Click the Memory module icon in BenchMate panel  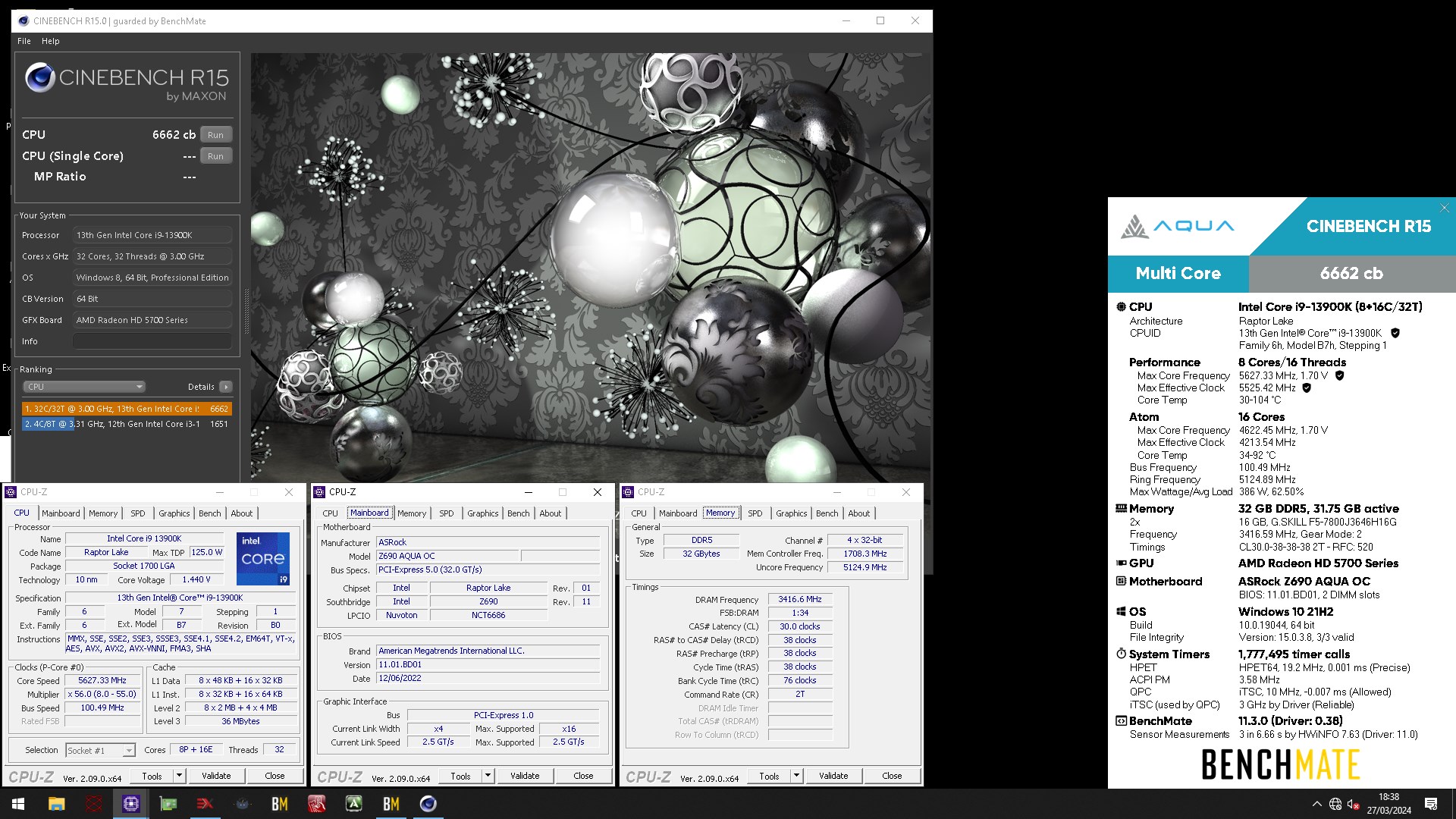(1121, 509)
